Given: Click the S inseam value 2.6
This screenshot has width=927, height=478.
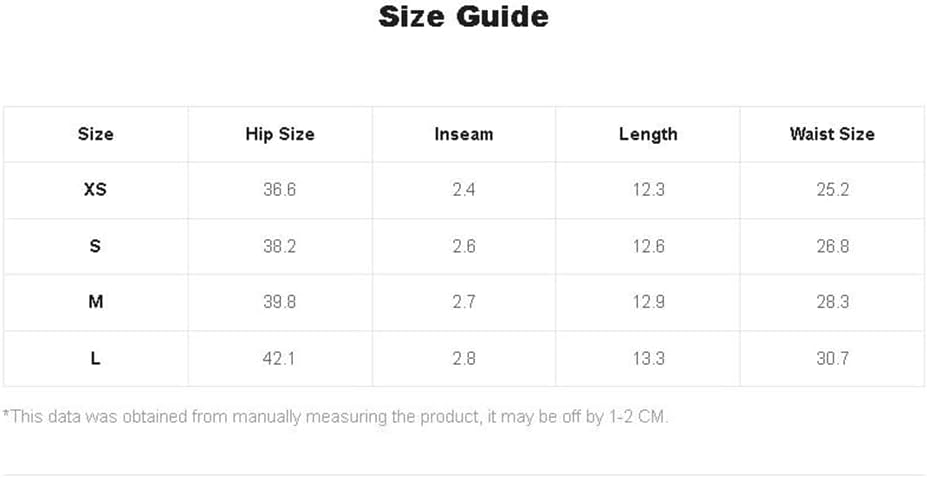Looking at the screenshot, I should (464, 246).
